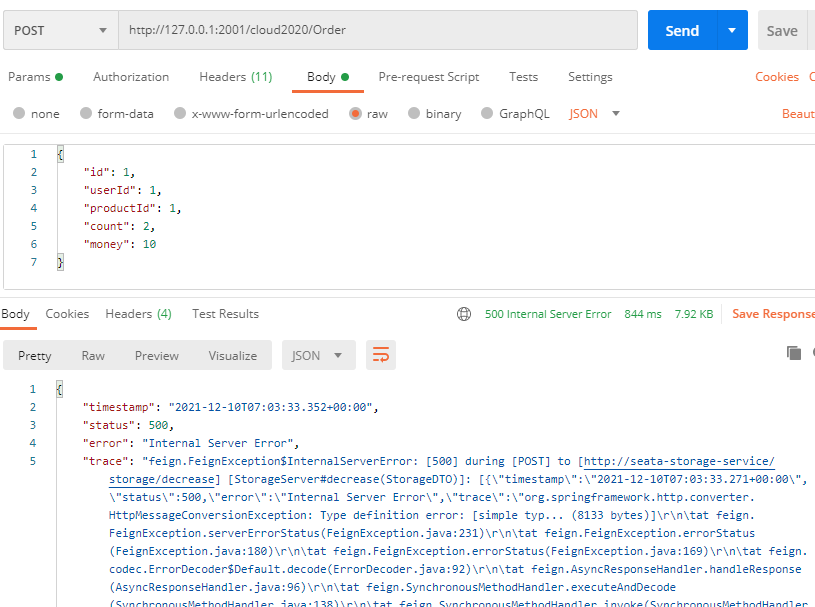Click the 844 ms response time
Image resolution: width=815 pixels, height=607 pixels.
(x=642, y=314)
